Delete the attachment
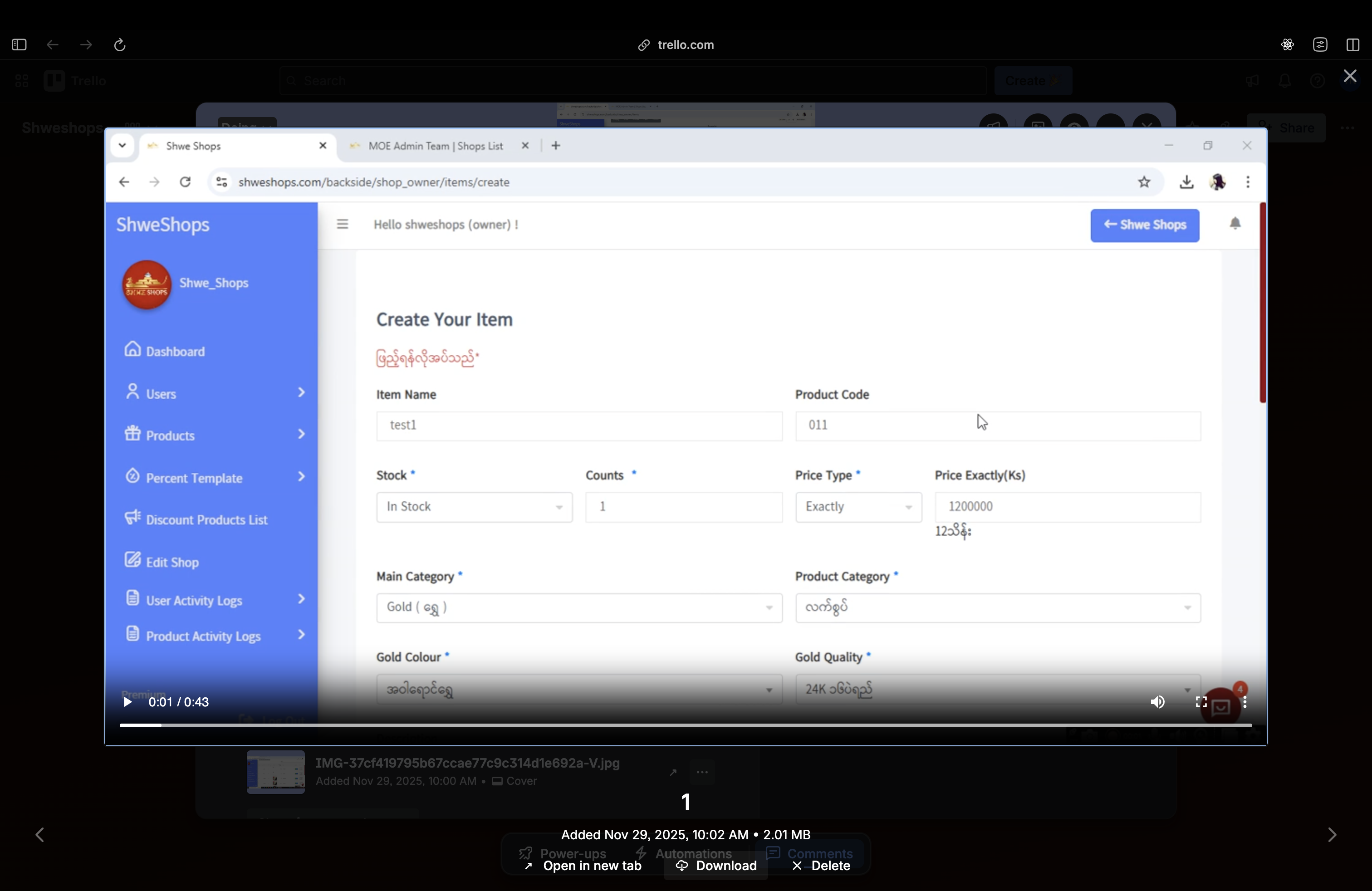Image resolution: width=1372 pixels, height=891 pixels. click(x=822, y=866)
